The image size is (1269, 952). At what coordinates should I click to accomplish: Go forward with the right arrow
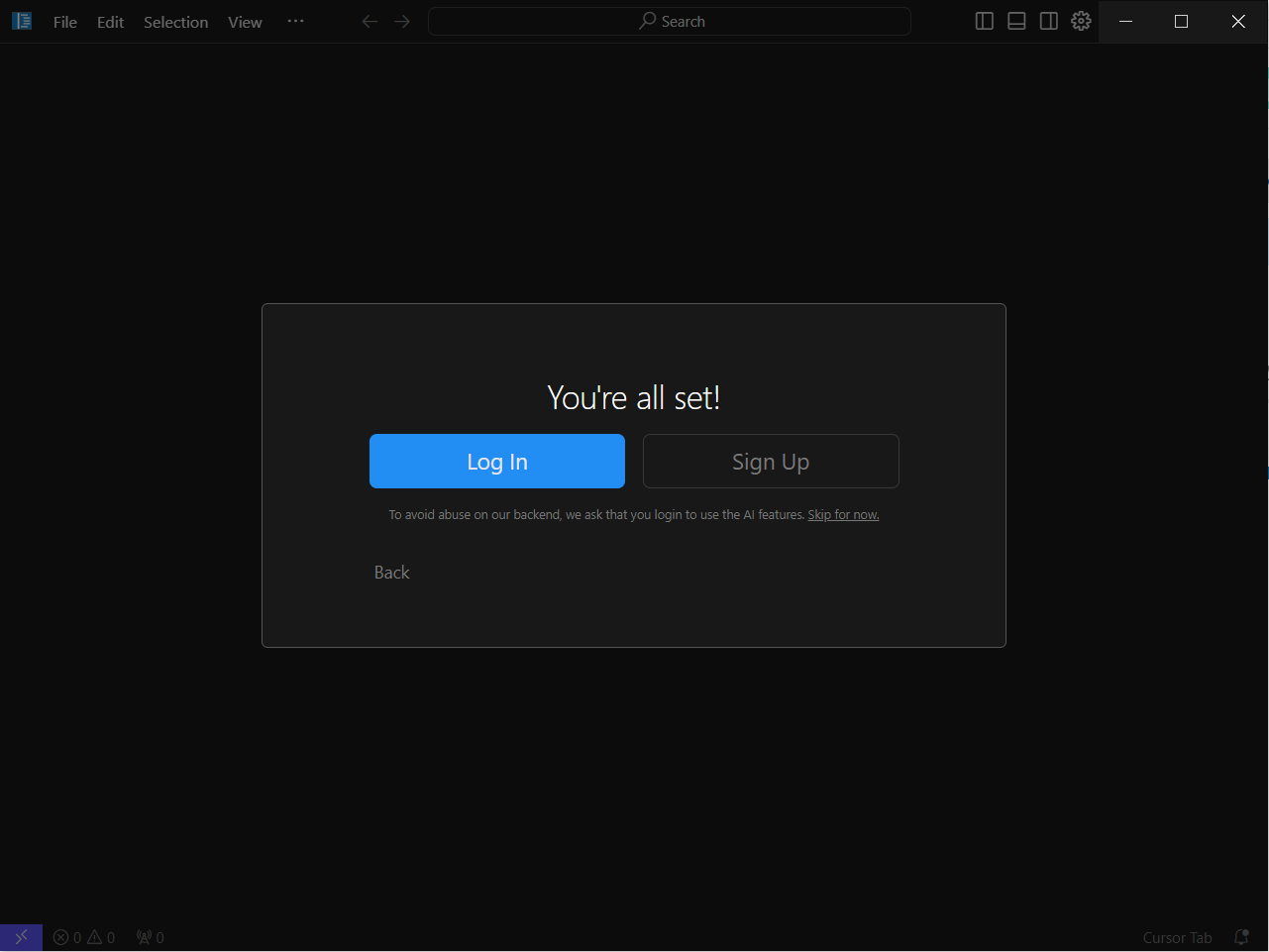click(402, 21)
